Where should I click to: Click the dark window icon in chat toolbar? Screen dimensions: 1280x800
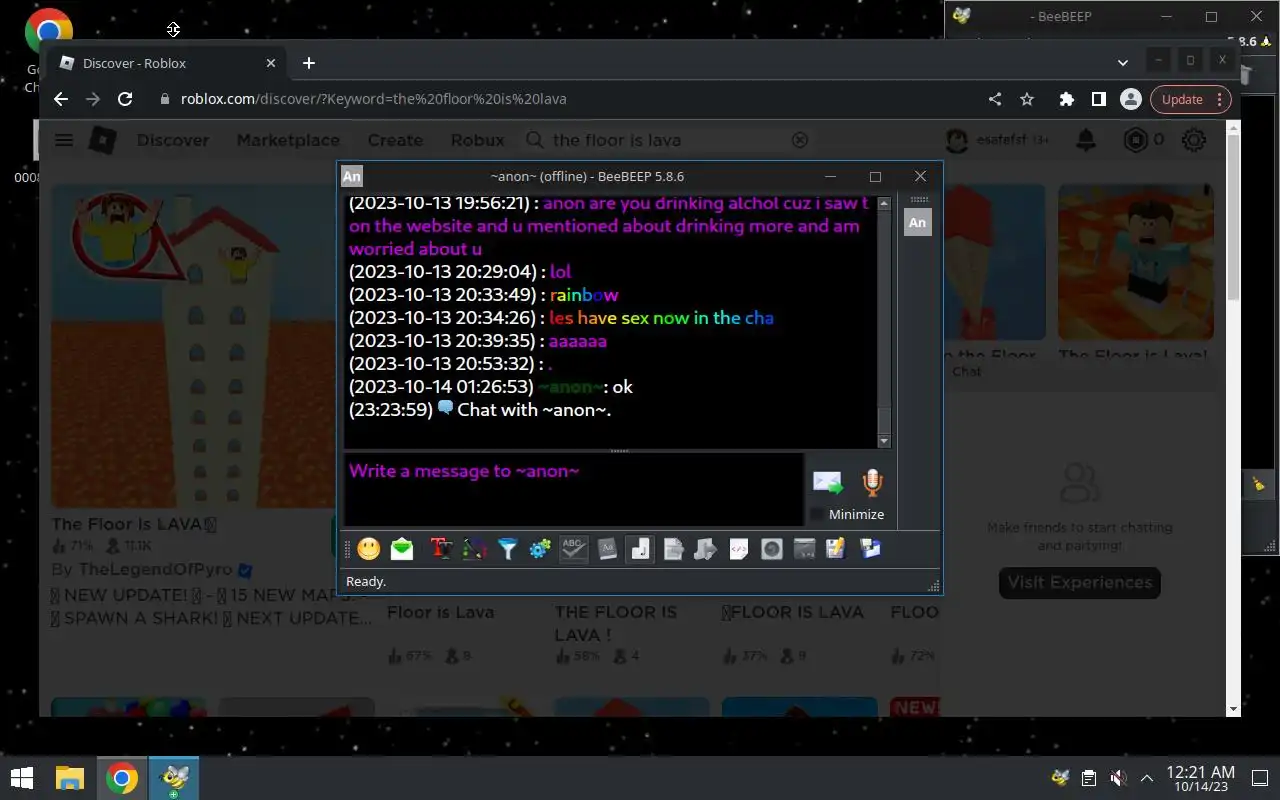(805, 549)
